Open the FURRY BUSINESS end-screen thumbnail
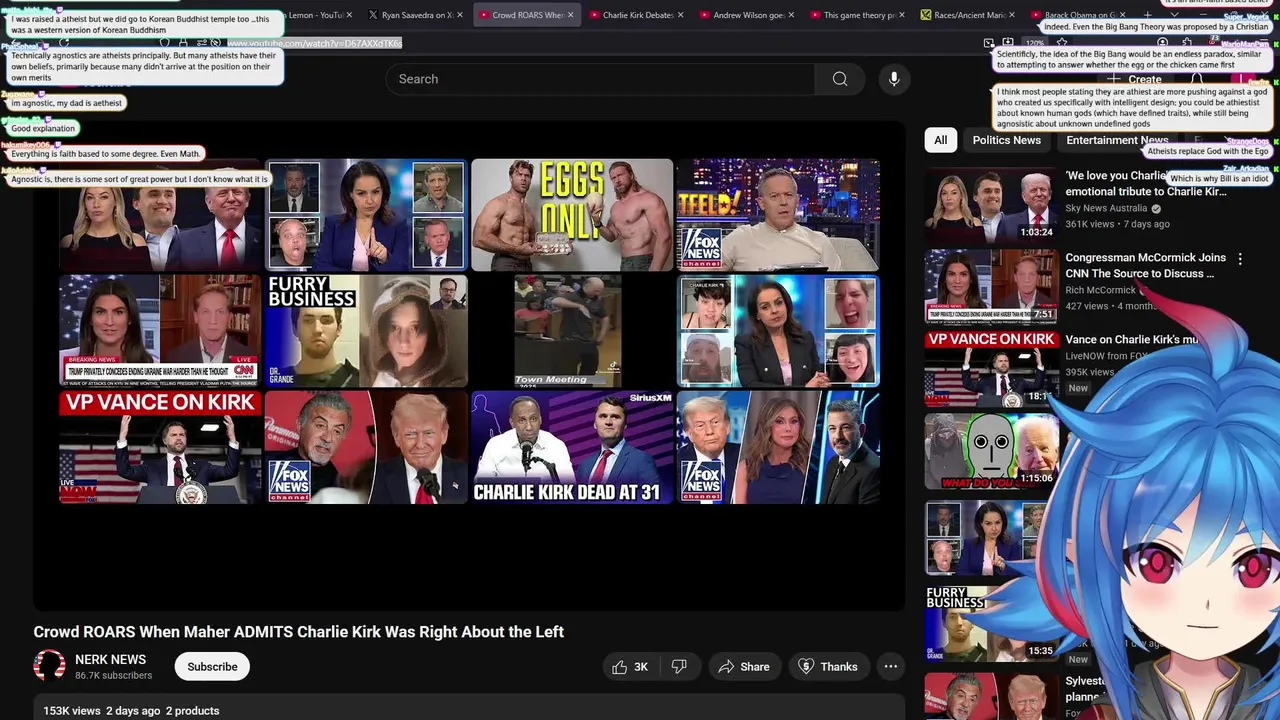The width and height of the screenshot is (1280, 720). [x=366, y=331]
